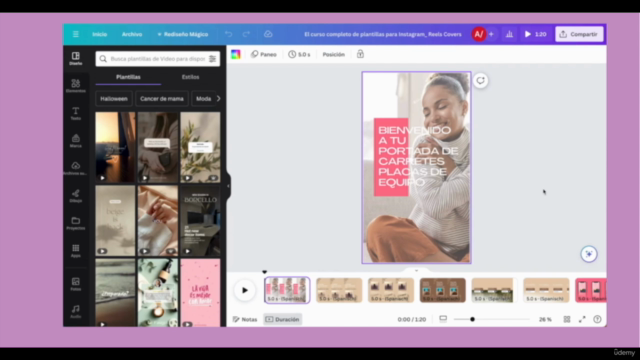Viewport: 640px width, 360px height.
Task: Play the timeline with the play button
Action: [x=244, y=290]
